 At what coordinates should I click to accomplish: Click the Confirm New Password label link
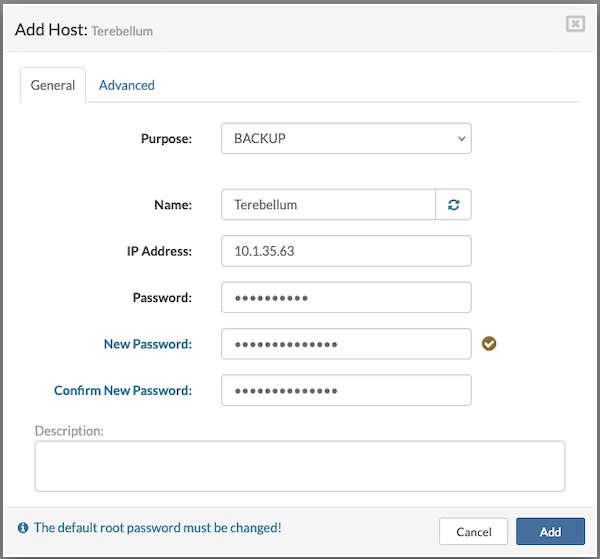click(x=123, y=390)
